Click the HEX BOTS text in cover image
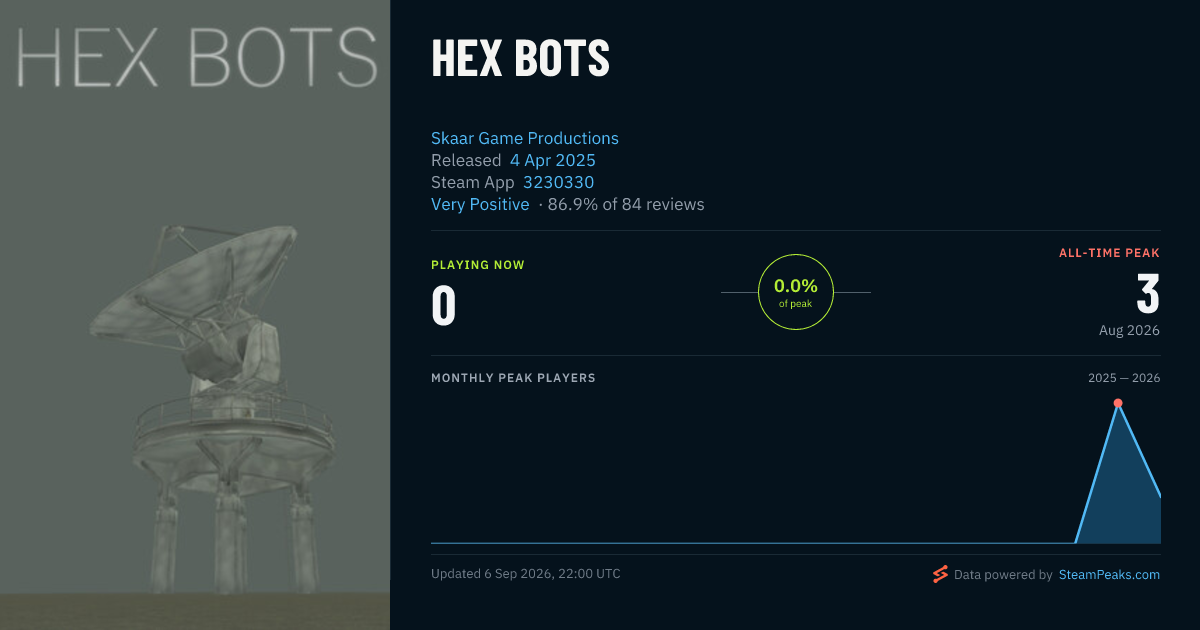This screenshot has width=1200, height=630. click(x=197, y=57)
